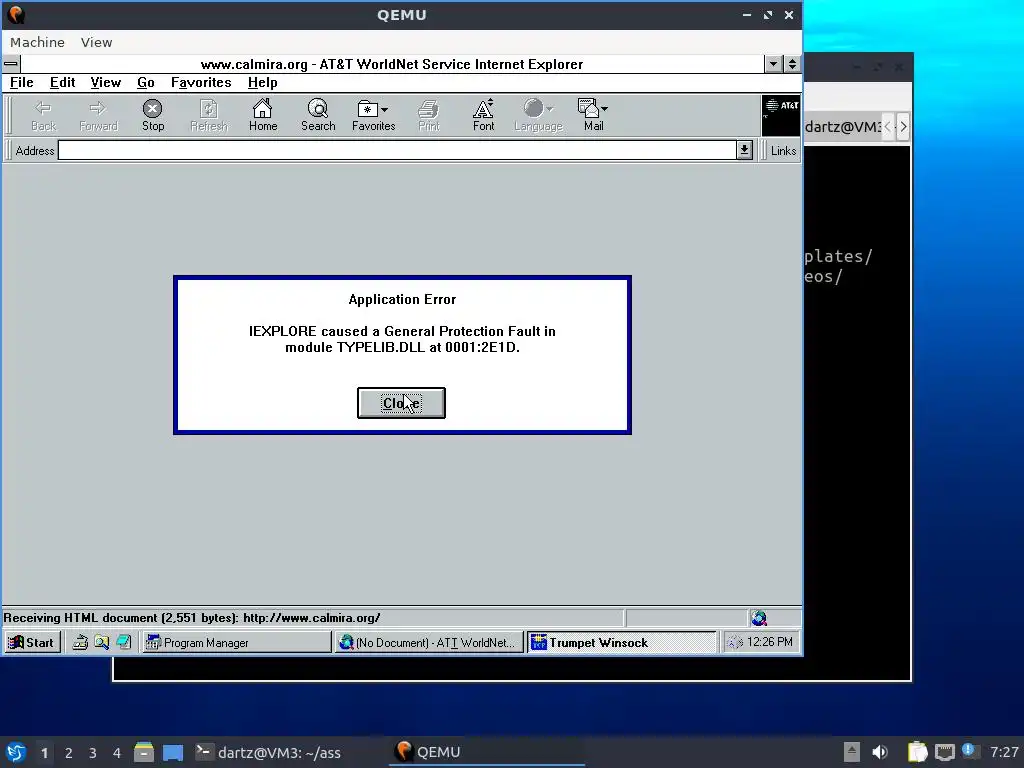Click the terminal tab scroll right arrow
The image size is (1024, 768).
pos(904,126)
